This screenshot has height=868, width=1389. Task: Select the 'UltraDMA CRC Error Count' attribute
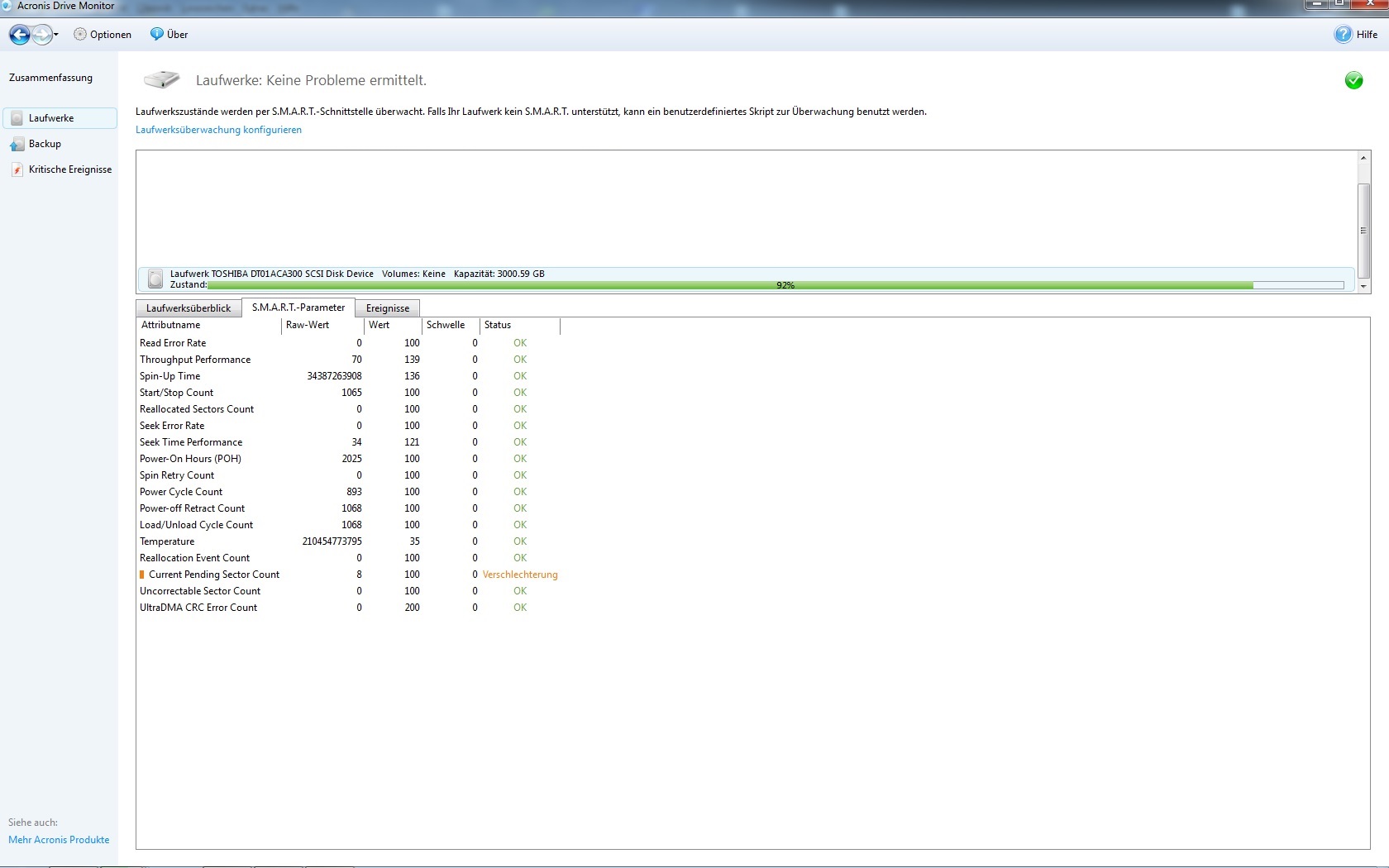tap(198, 608)
